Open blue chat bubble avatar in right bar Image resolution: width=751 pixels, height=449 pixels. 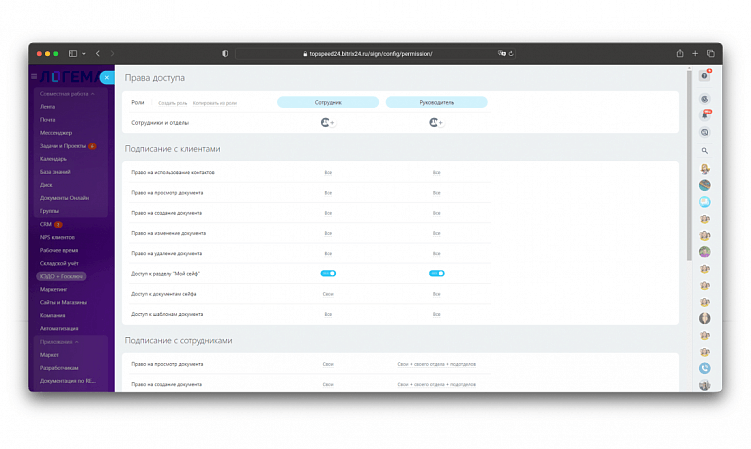tap(705, 202)
